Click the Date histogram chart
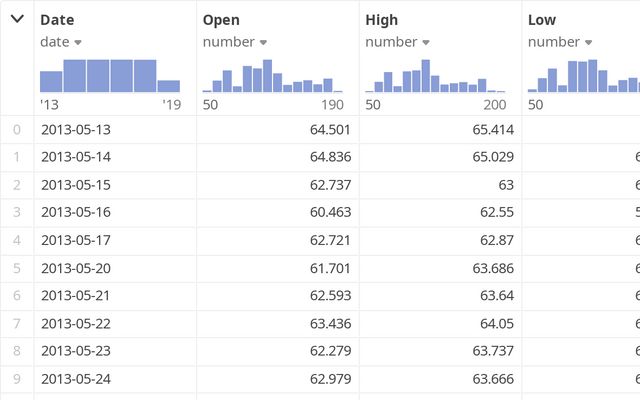The image size is (640, 400). pos(110,75)
